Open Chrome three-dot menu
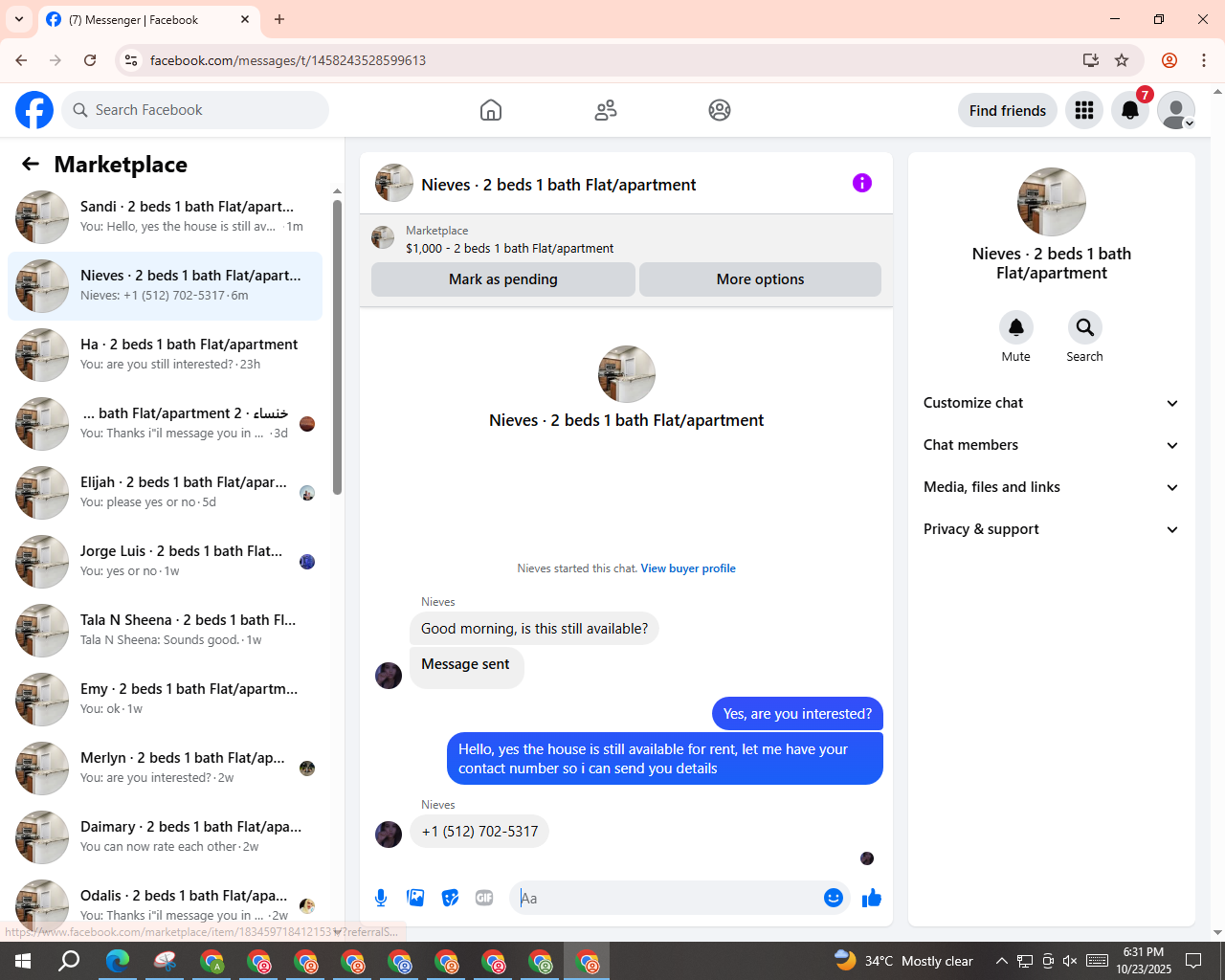Screen dimensions: 1225x980 tap(1204, 60)
